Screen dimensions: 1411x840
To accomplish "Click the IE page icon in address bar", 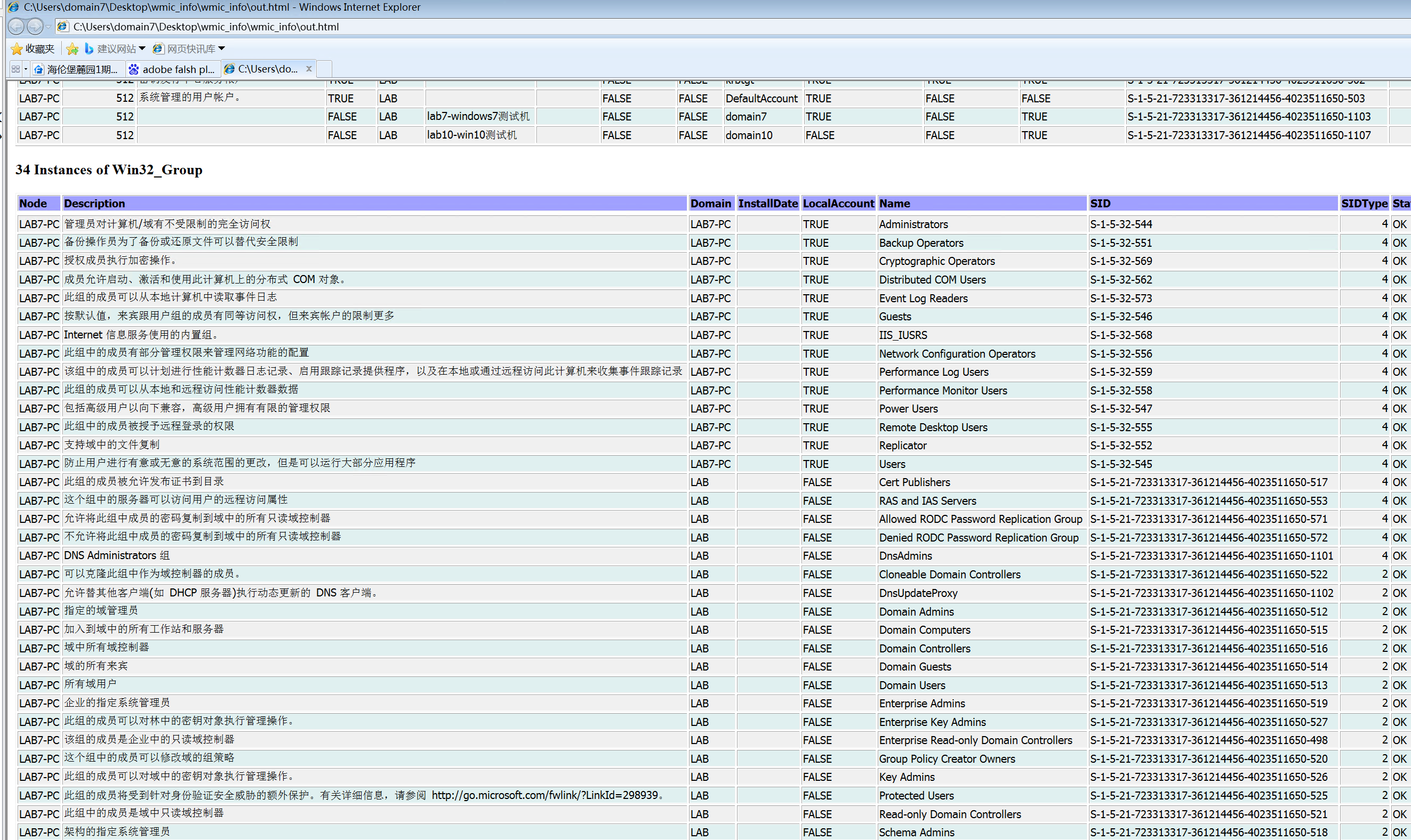I will click(x=63, y=27).
